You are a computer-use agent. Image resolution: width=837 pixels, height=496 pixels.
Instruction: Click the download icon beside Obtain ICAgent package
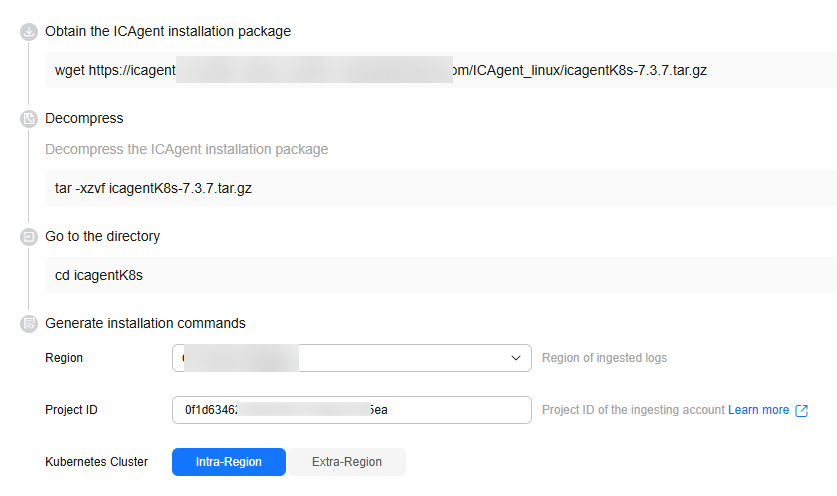tap(29, 32)
